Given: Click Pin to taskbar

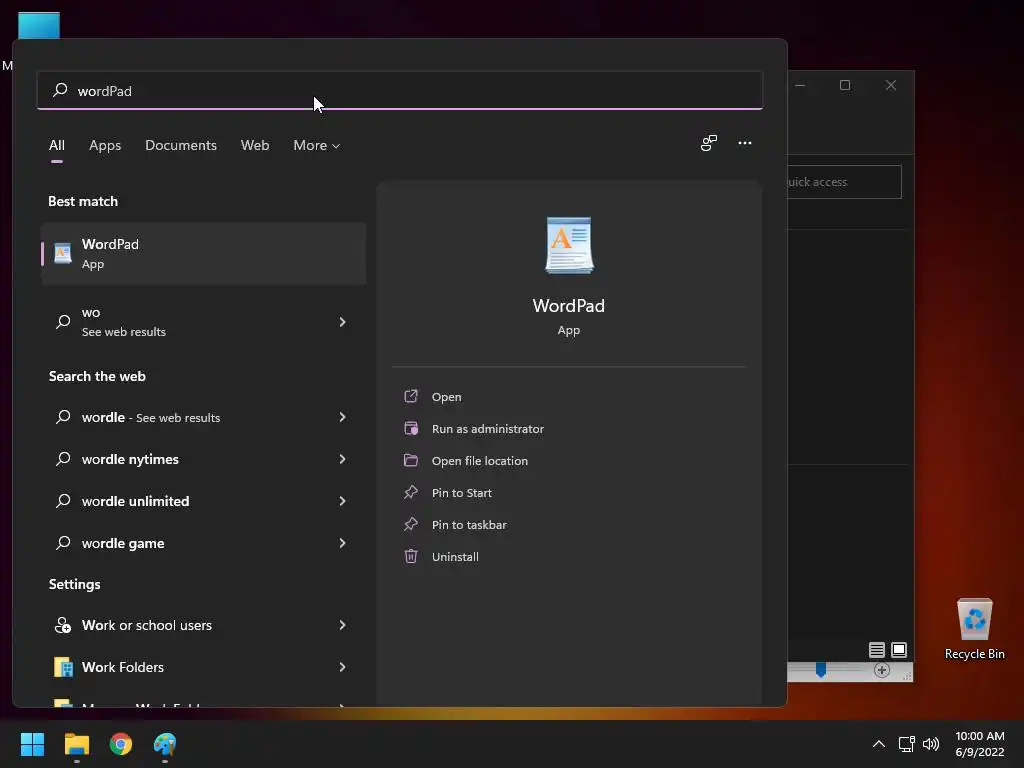Looking at the screenshot, I should [469, 524].
